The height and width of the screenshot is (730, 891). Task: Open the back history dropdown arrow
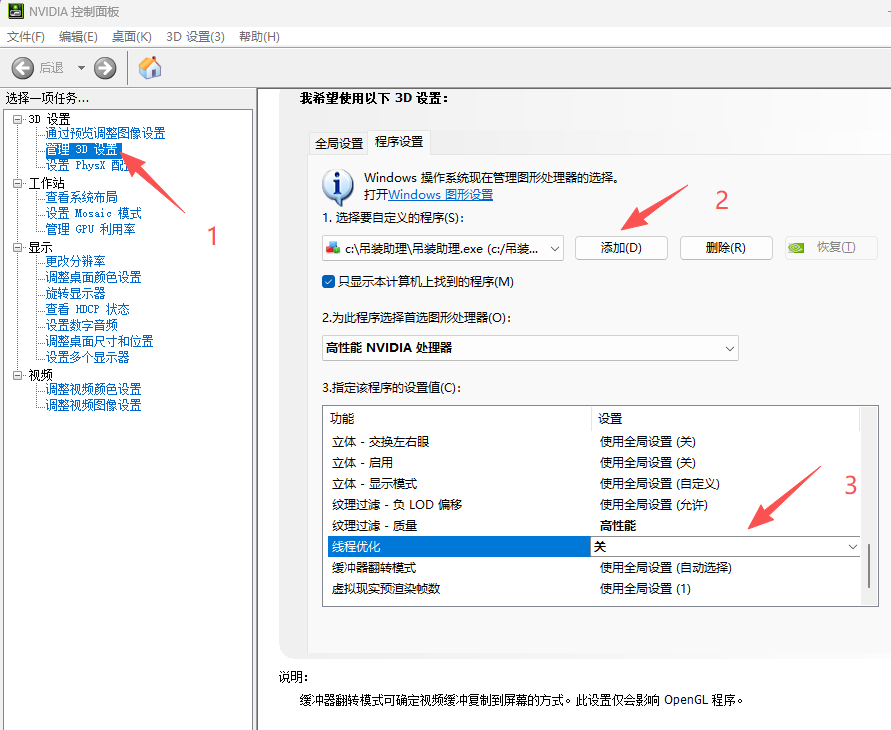point(81,68)
